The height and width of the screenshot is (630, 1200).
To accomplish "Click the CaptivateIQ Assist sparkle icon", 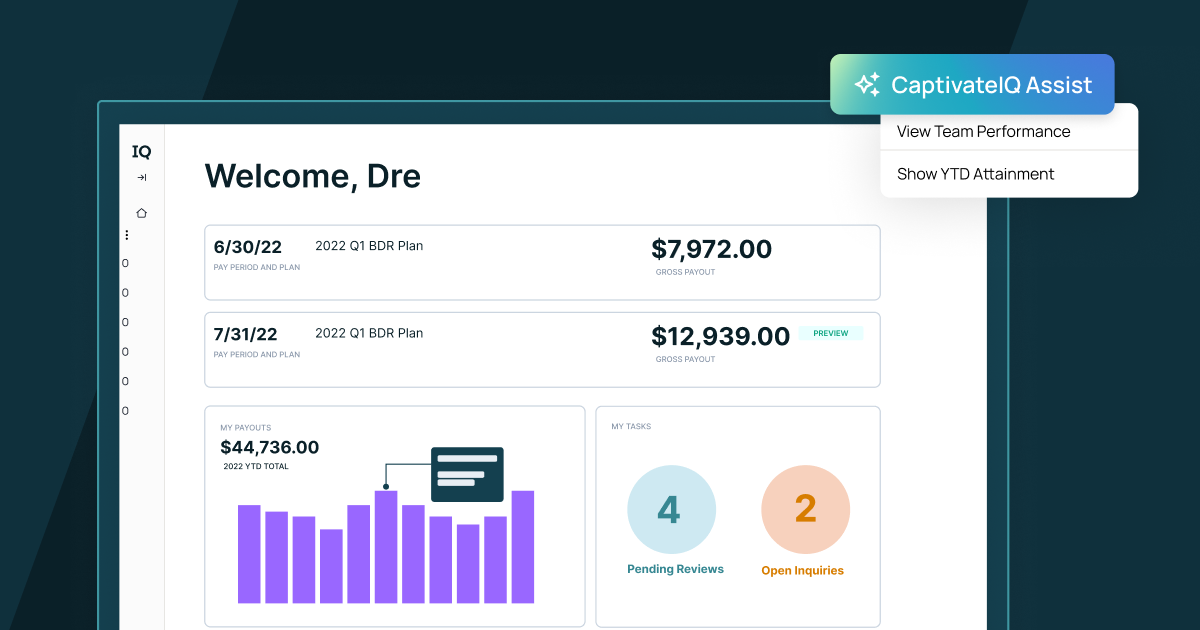I will [866, 84].
